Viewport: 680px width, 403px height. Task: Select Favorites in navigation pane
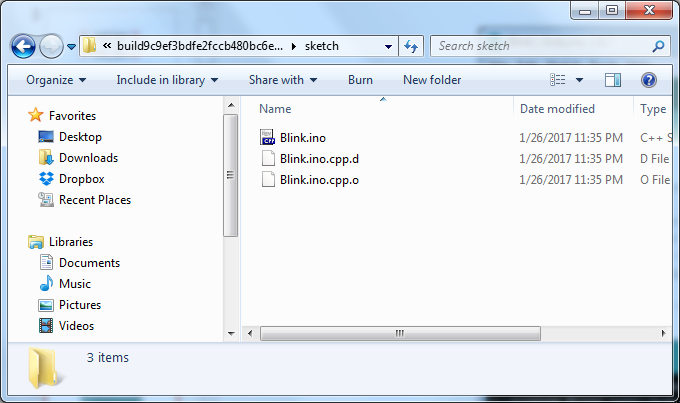tap(72, 116)
